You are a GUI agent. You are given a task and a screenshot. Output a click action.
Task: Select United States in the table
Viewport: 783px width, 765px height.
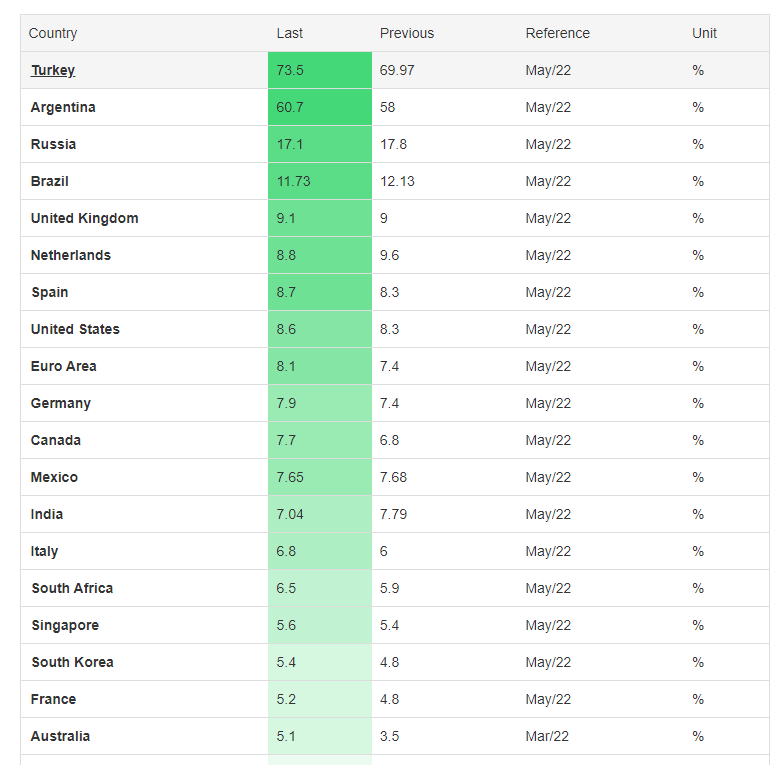point(75,329)
